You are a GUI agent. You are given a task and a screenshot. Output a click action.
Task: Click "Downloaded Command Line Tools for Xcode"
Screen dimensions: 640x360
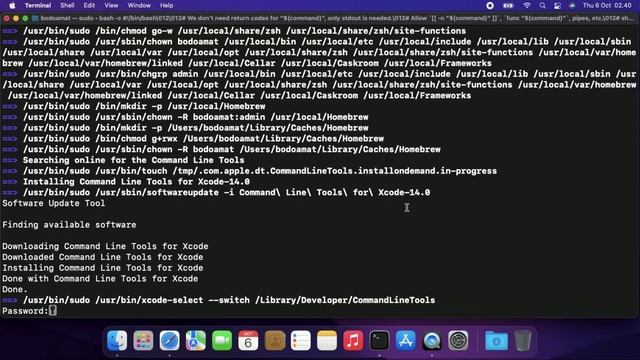point(102,257)
